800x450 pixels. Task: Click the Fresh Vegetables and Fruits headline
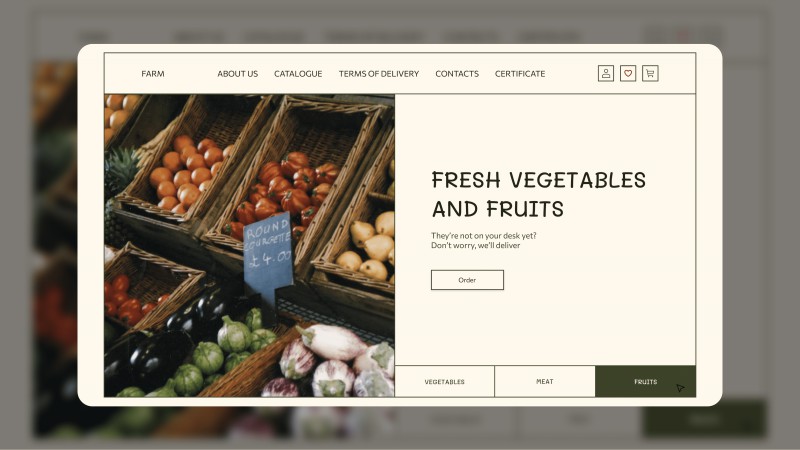tap(538, 194)
